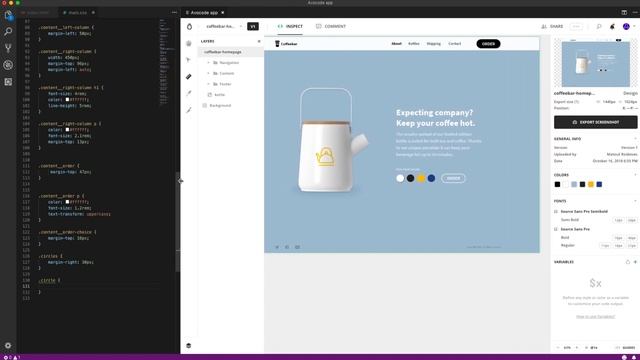
Task: Collapse the Fonts section
Action: click(635, 201)
